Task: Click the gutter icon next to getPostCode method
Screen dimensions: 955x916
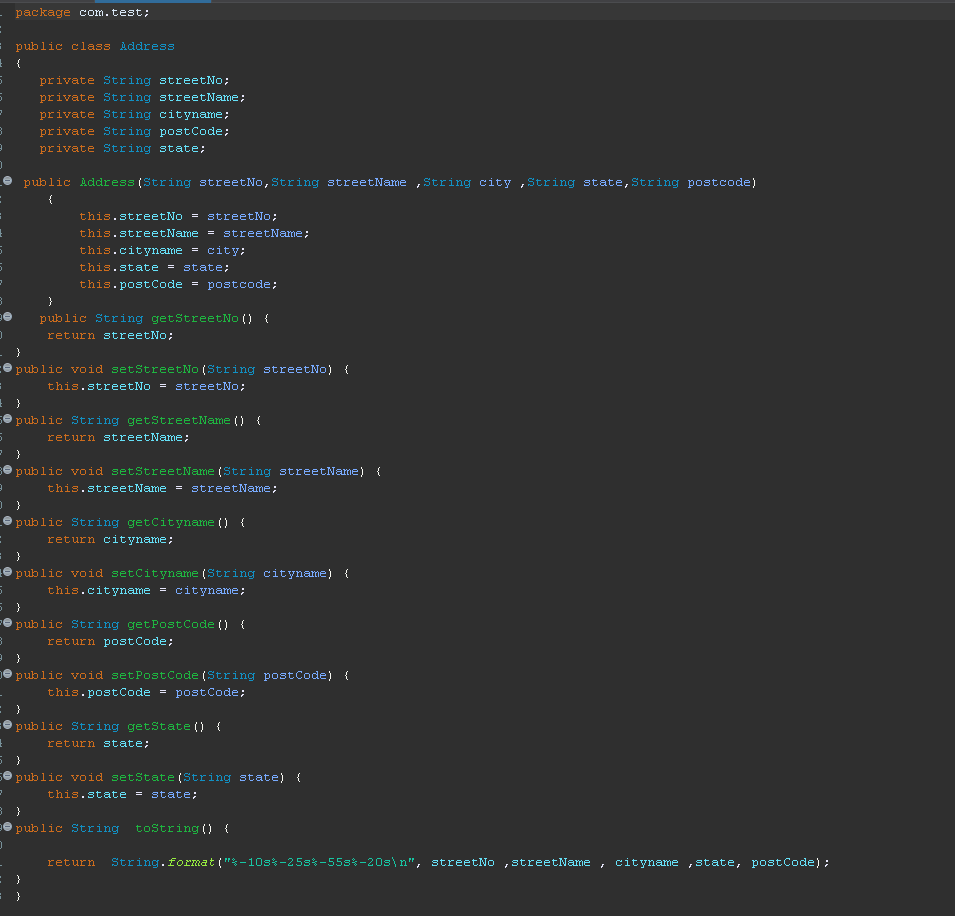Action: [8, 623]
